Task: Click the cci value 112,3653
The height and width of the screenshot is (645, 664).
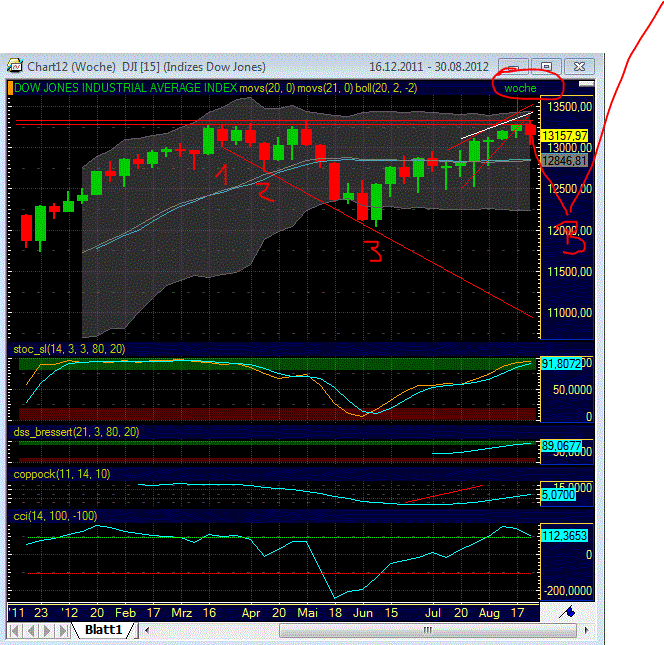Action: click(x=564, y=536)
